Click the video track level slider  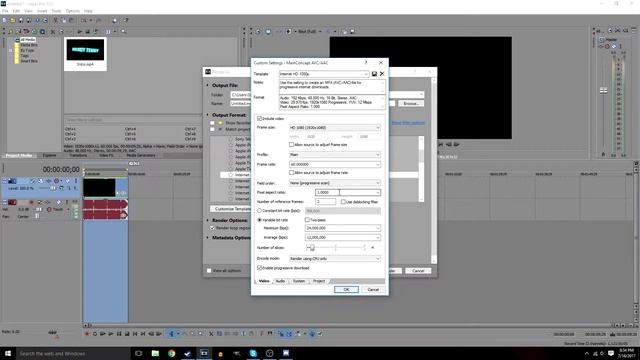point(53,188)
